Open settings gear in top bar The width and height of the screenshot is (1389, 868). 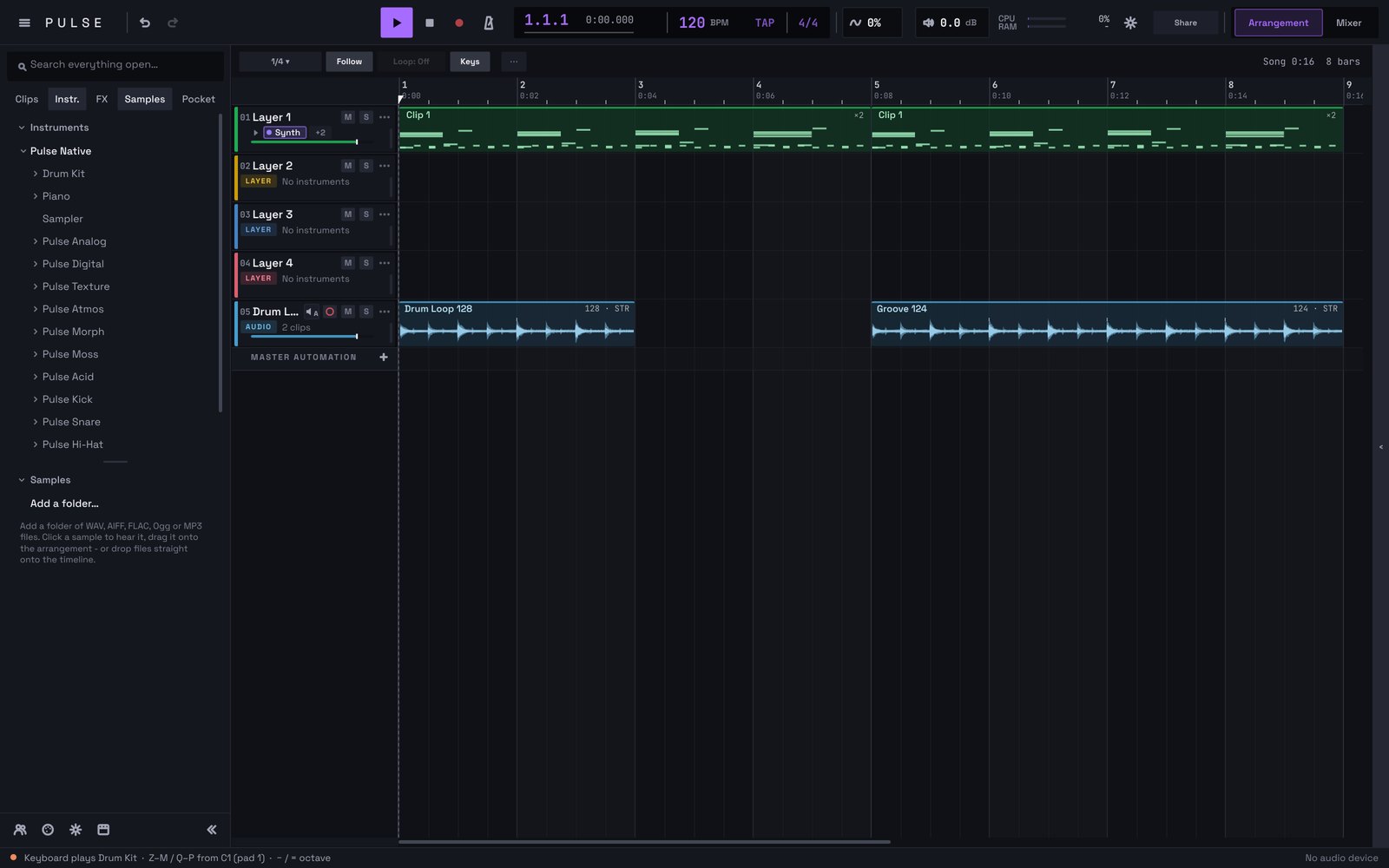pyautogui.click(x=1130, y=23)
